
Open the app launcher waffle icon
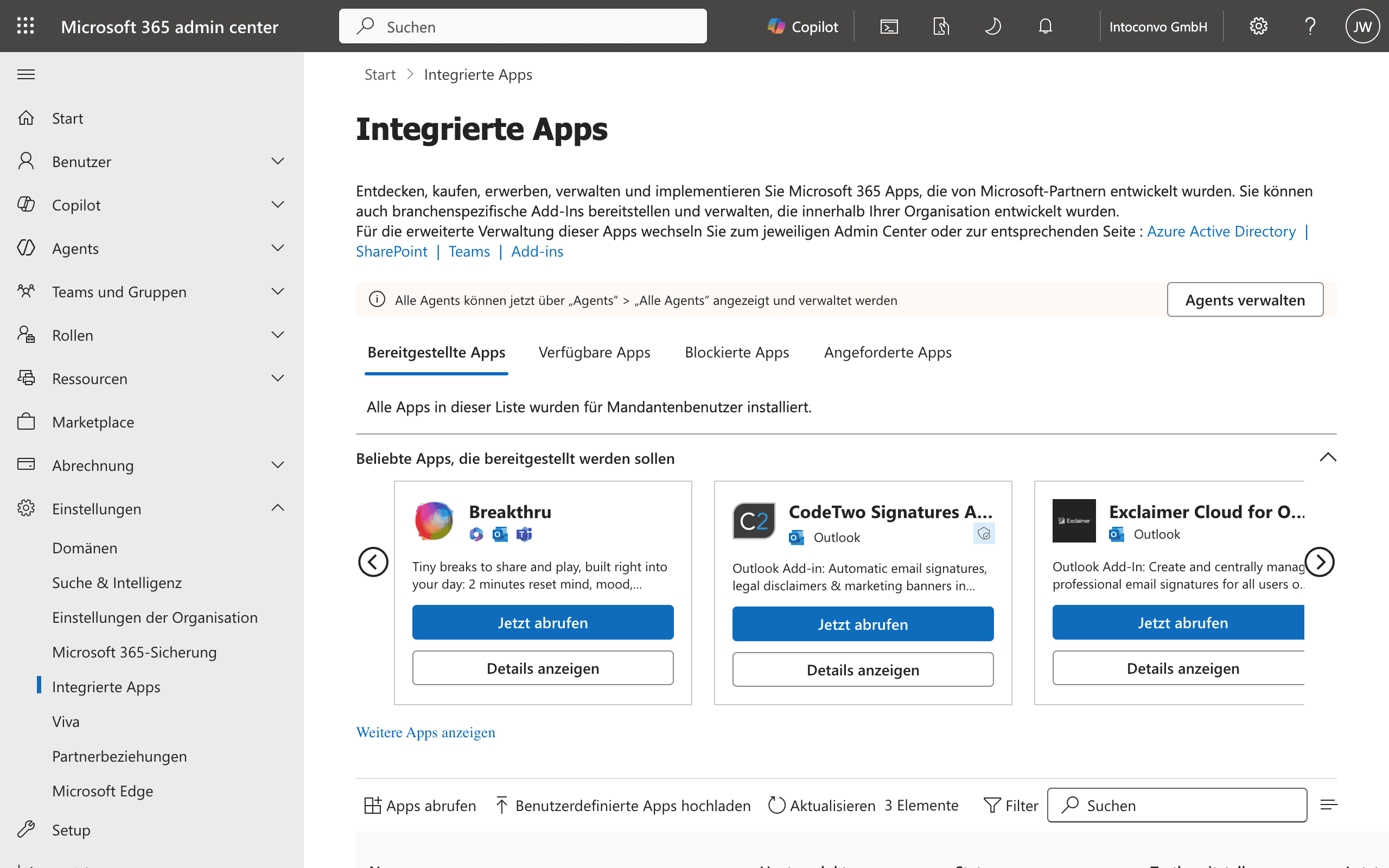coord(26,26)
